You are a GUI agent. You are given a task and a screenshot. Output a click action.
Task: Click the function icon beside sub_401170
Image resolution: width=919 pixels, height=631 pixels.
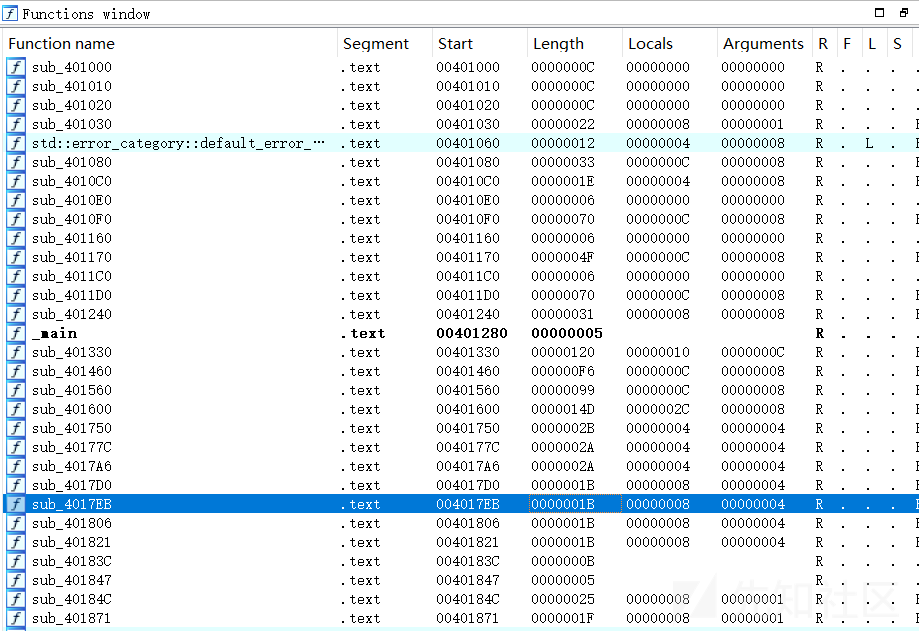16,257
